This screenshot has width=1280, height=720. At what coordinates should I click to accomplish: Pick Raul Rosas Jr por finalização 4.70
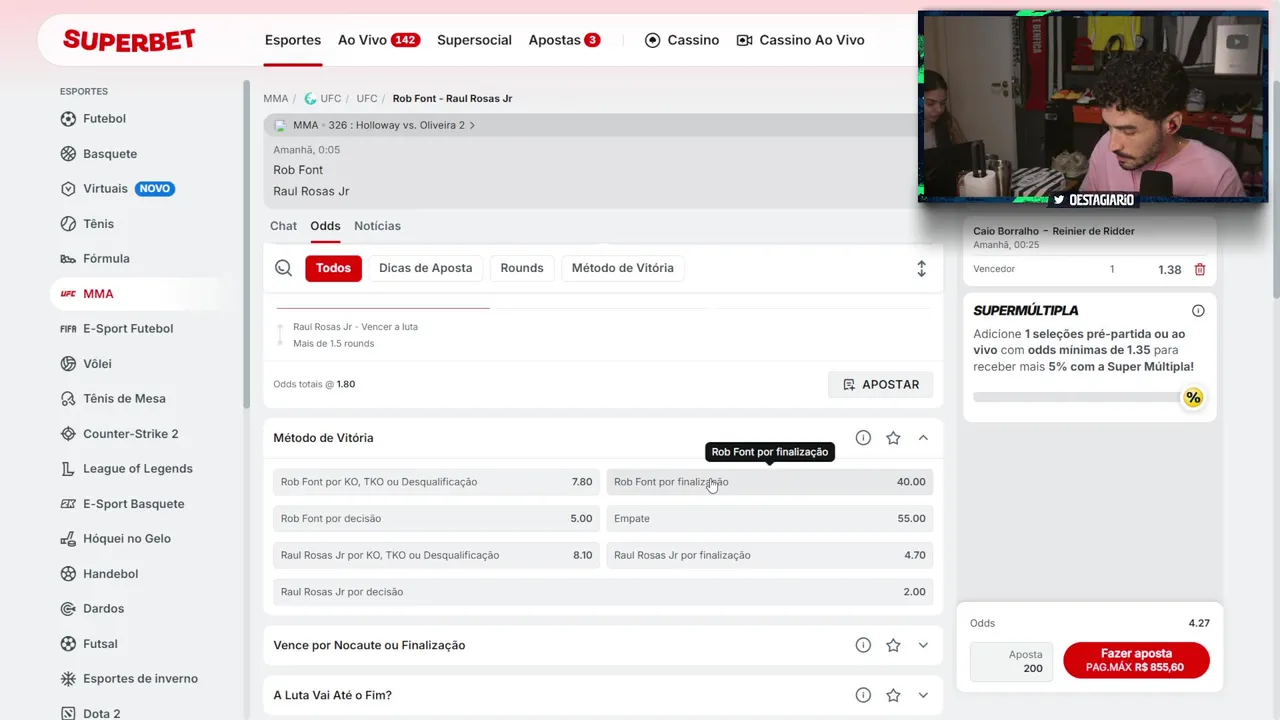(x=770, y=555)
